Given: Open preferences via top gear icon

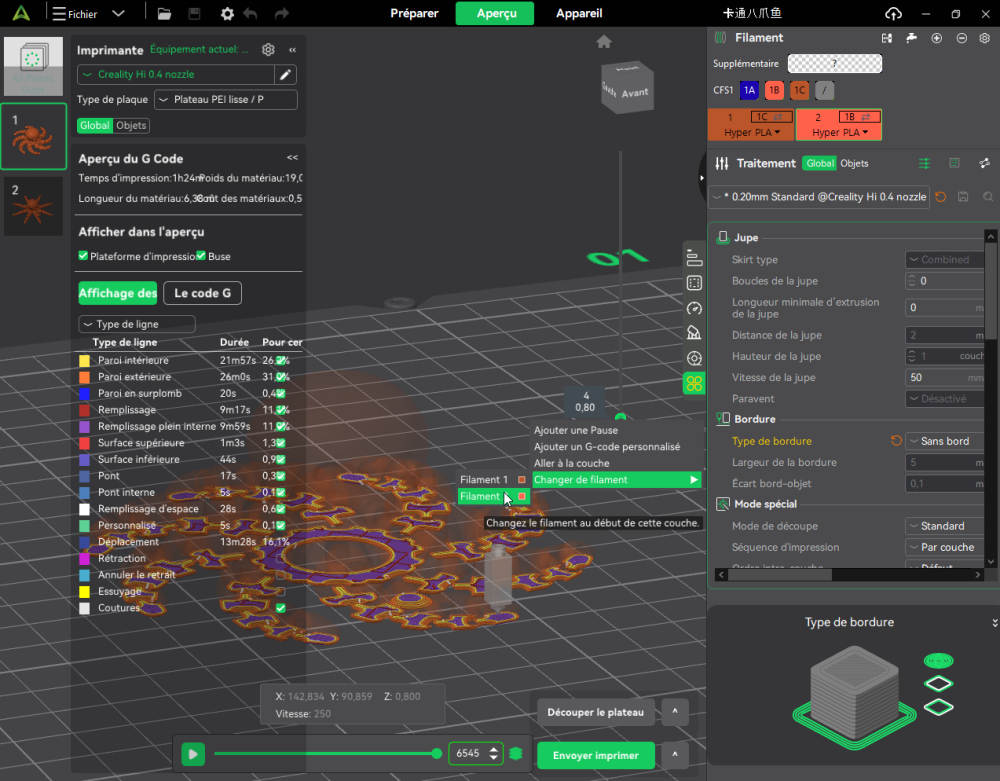Looking at the screenshot, I should [227, 13].
